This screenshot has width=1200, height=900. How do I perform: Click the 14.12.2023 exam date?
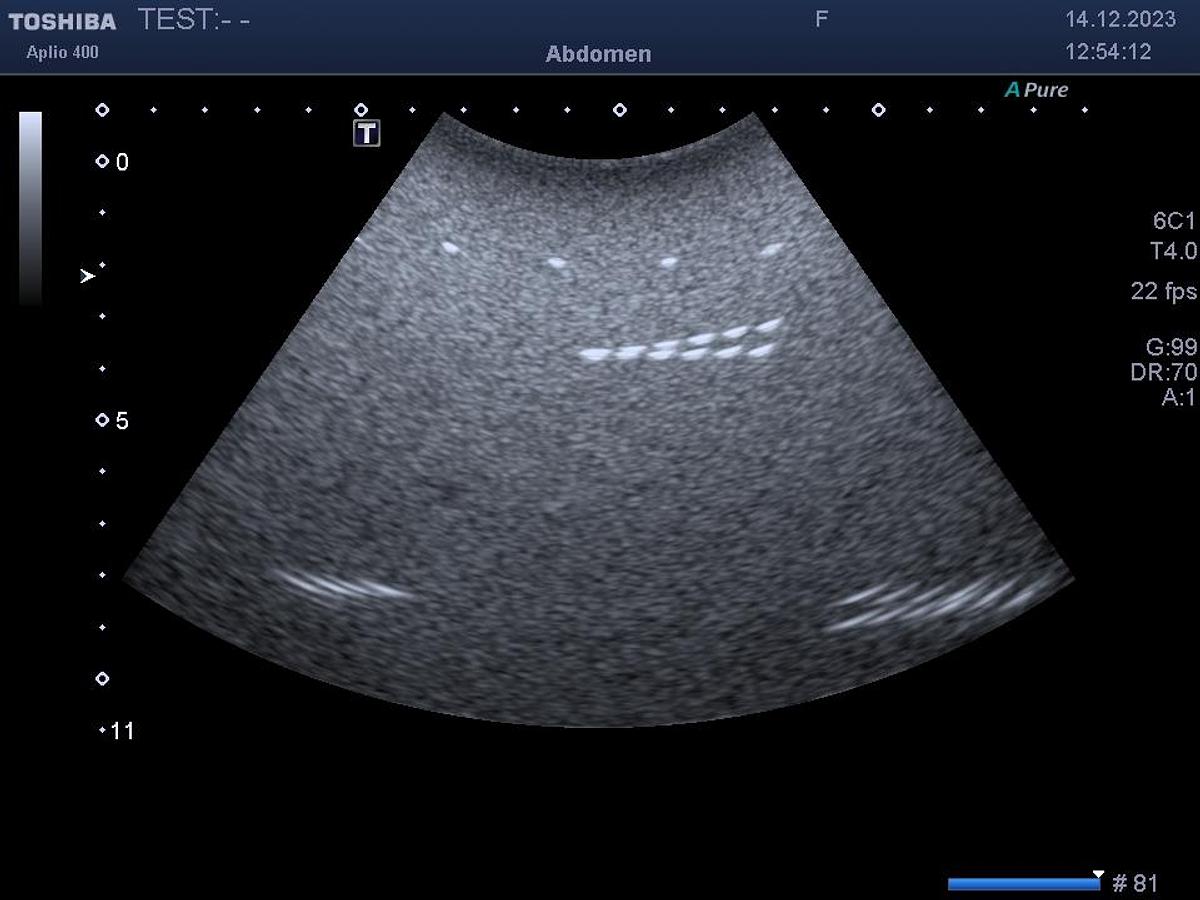point(1120,20)
